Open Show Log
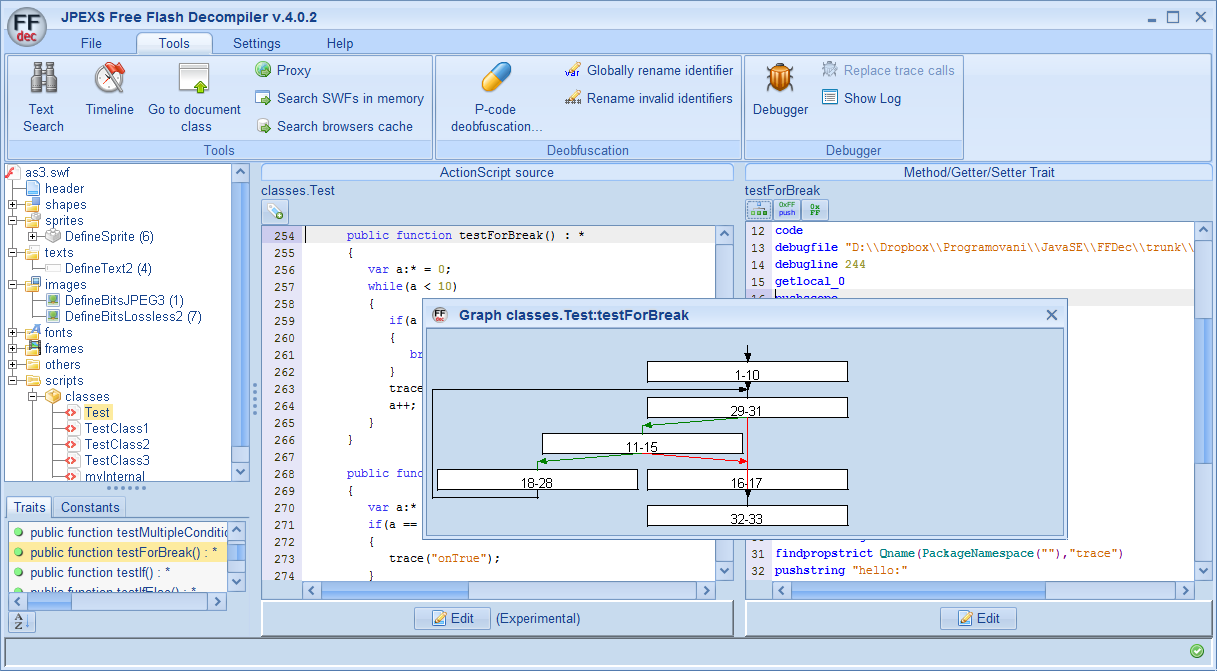Image resolution: width=1217 pixels, height=671 pixels. click(862, 98)
